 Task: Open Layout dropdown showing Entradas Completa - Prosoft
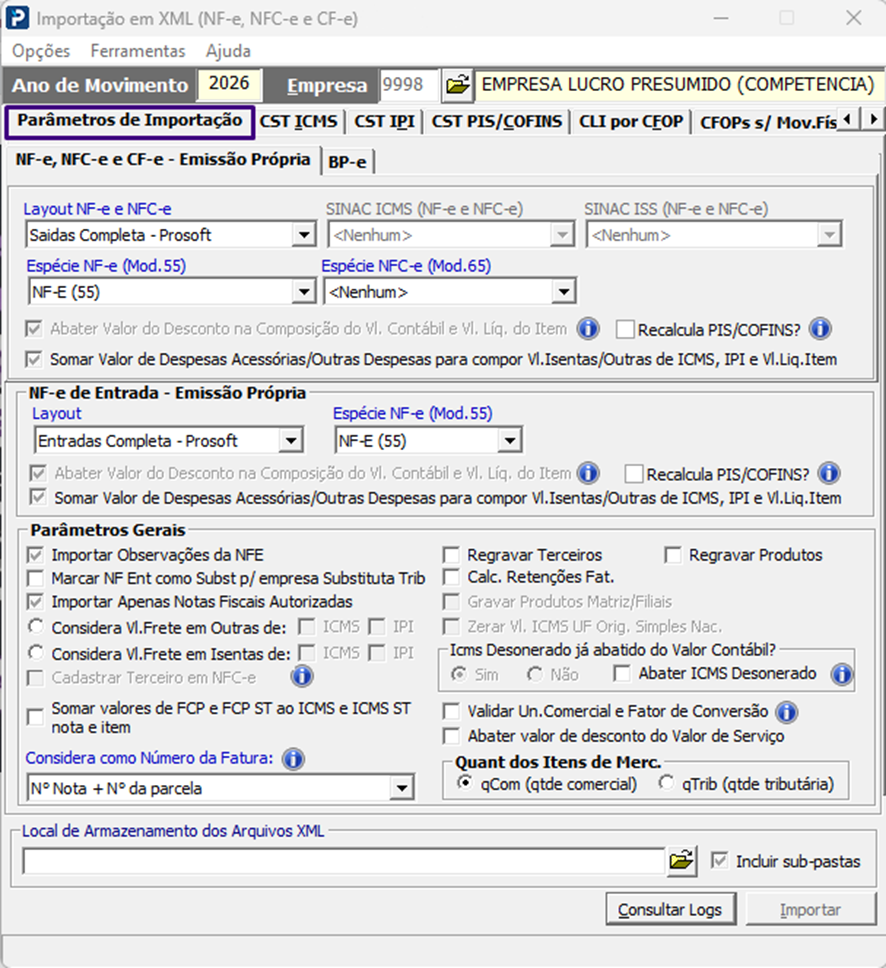(x=169, y=441)
